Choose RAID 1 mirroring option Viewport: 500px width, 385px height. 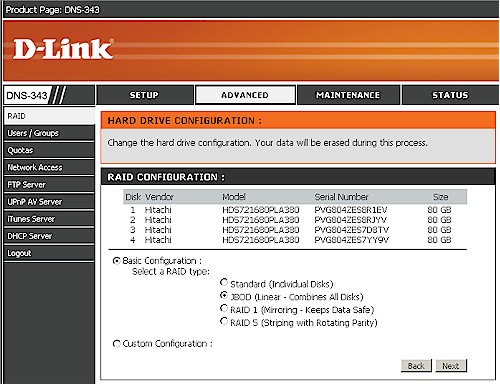click(x=224, y=308)
